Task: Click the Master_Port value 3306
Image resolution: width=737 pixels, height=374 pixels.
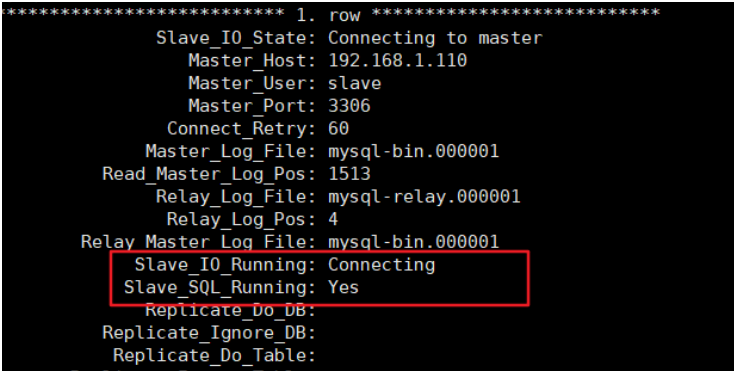Action: [349, 105]
